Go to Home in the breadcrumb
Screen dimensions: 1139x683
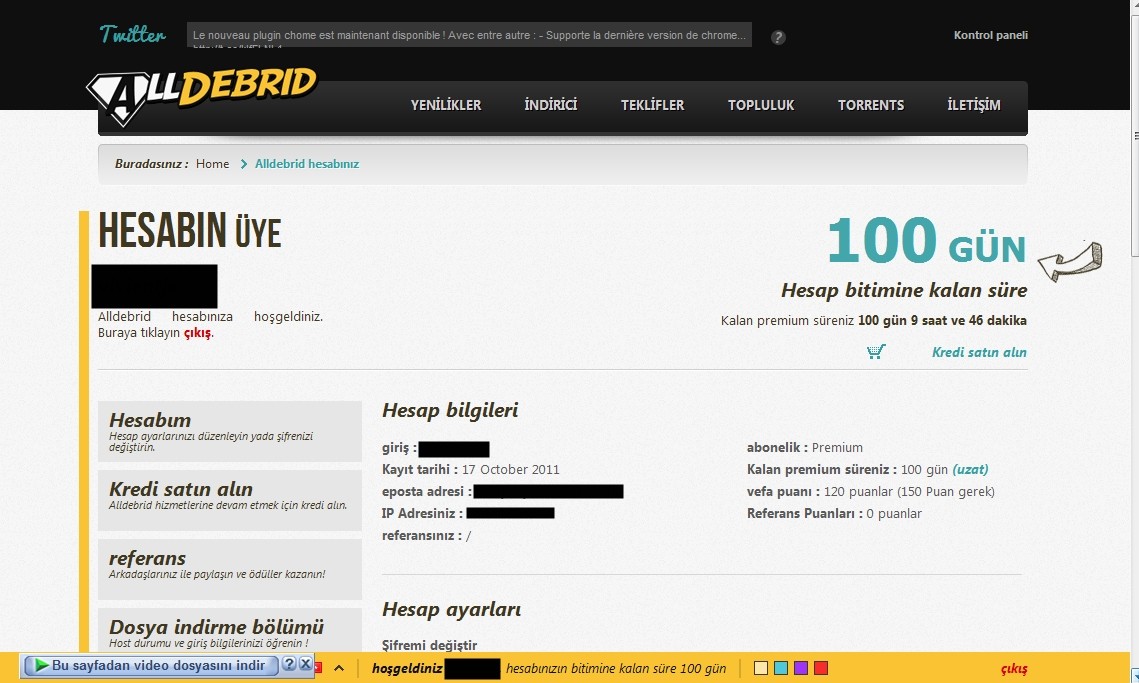(212, 164)
